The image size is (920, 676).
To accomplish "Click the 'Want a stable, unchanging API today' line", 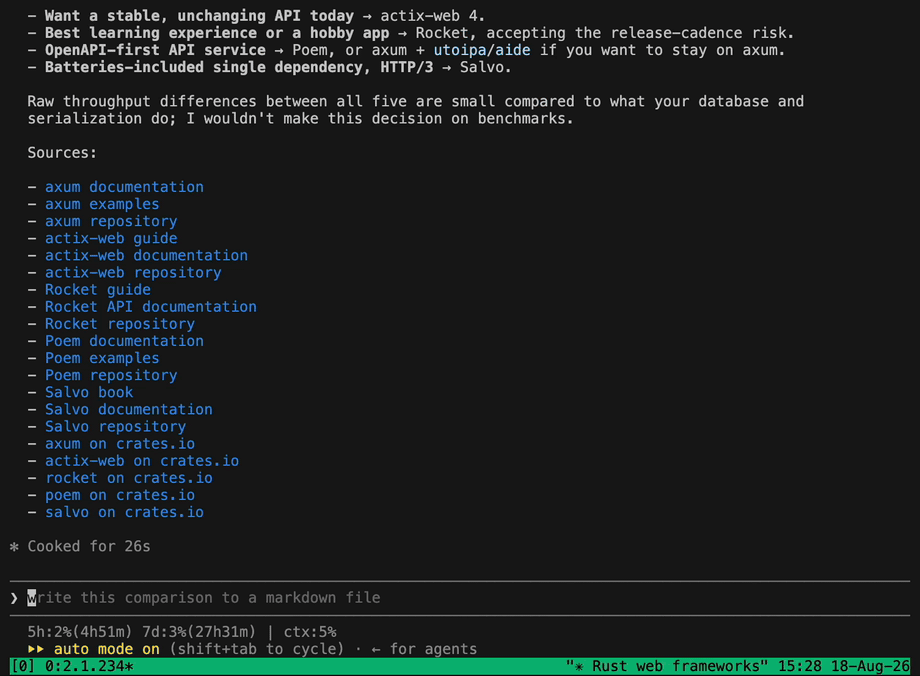I will point(256,16).
